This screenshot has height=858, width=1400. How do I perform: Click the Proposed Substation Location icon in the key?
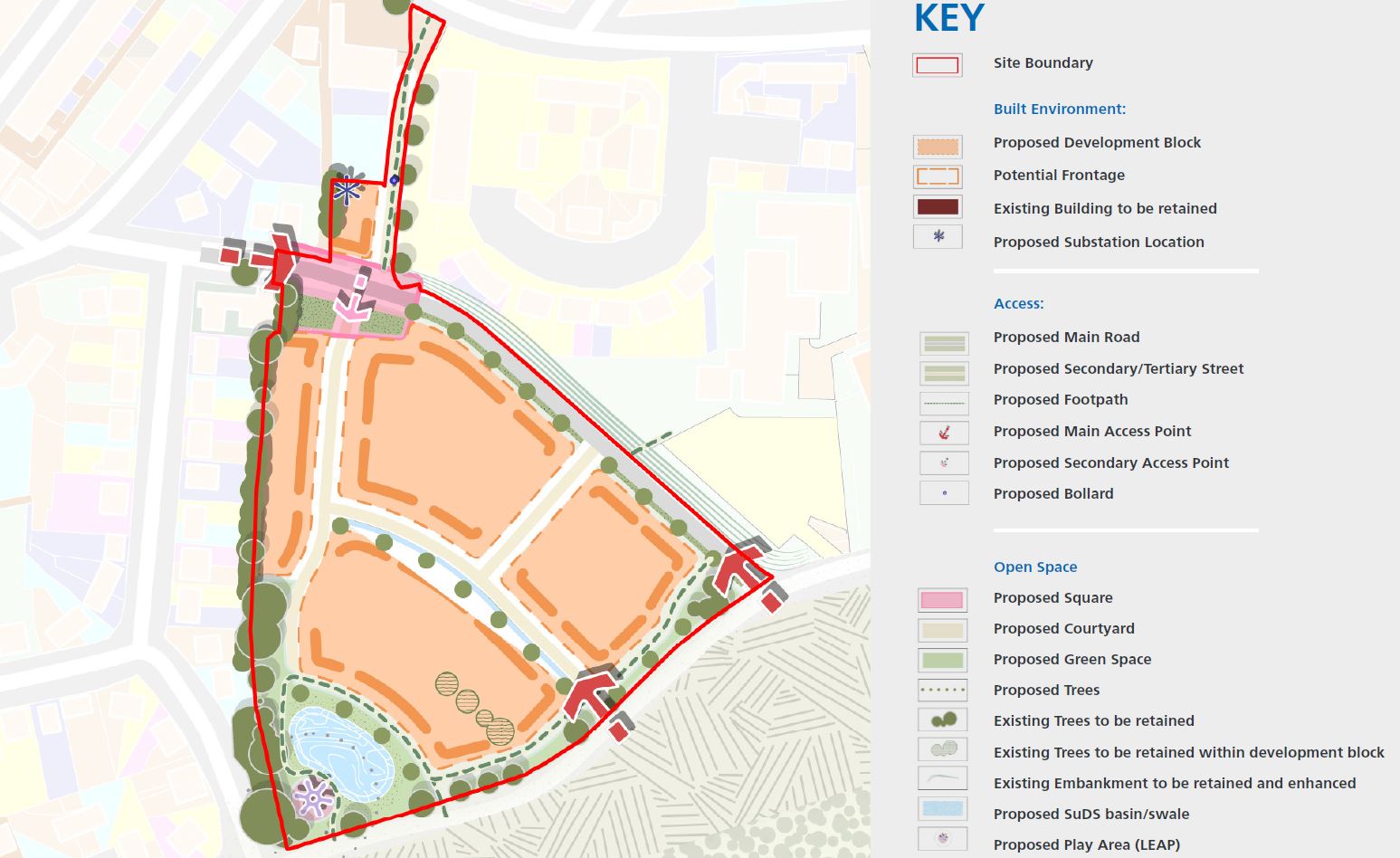pyautogui.click(x=938, y=237)
